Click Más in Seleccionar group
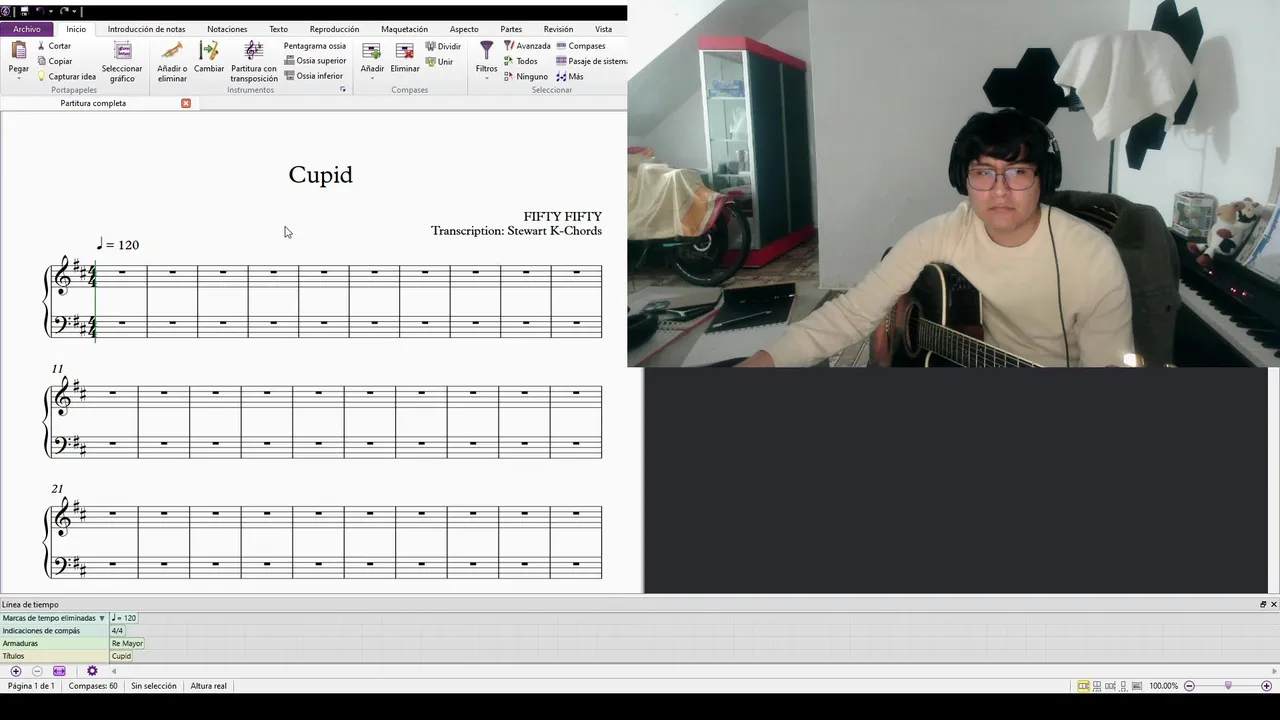 570,77
